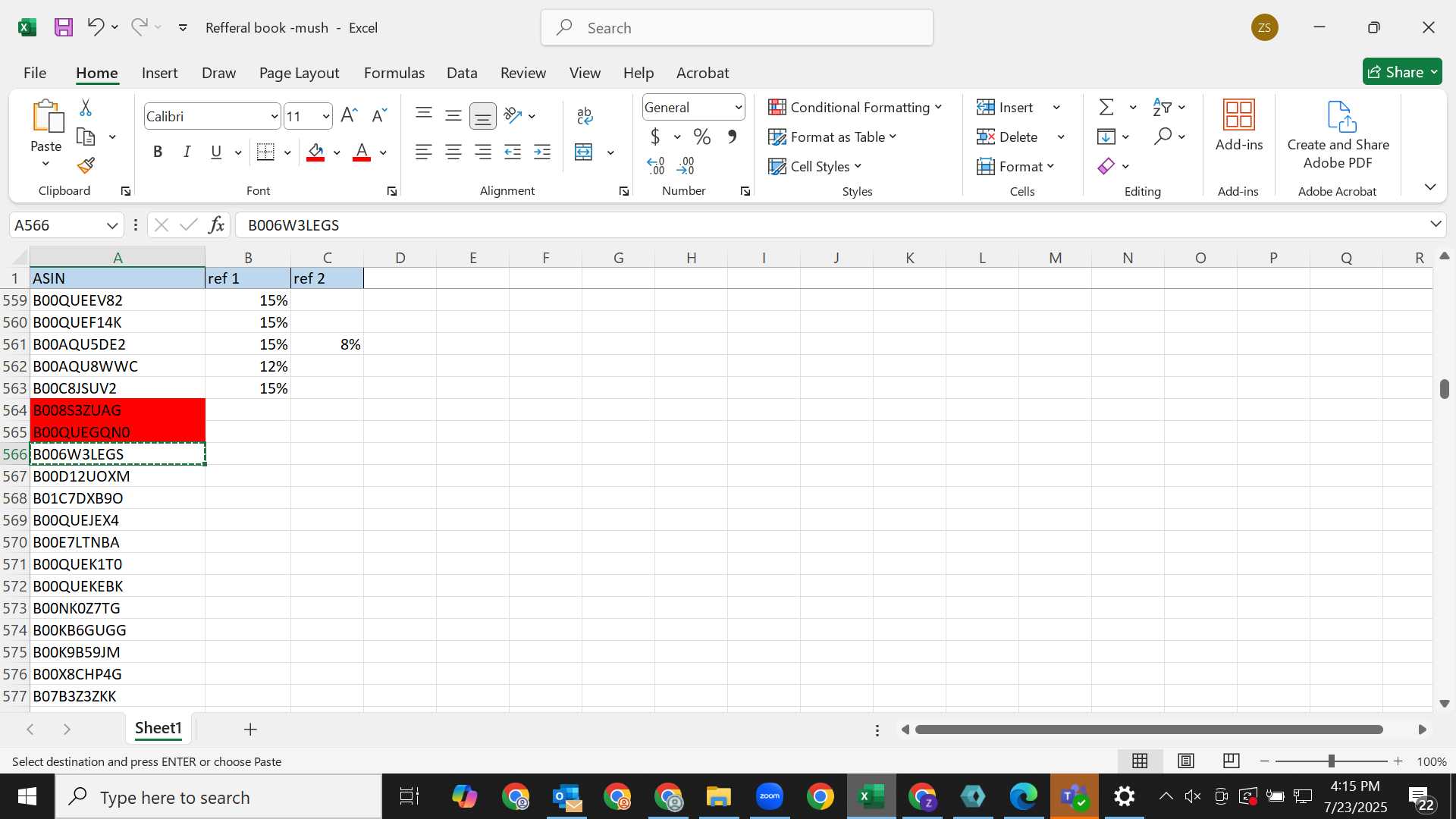This screenshot has height=819, width=1456.
Task: Apply percent style to cells
Action: (702, 137)
